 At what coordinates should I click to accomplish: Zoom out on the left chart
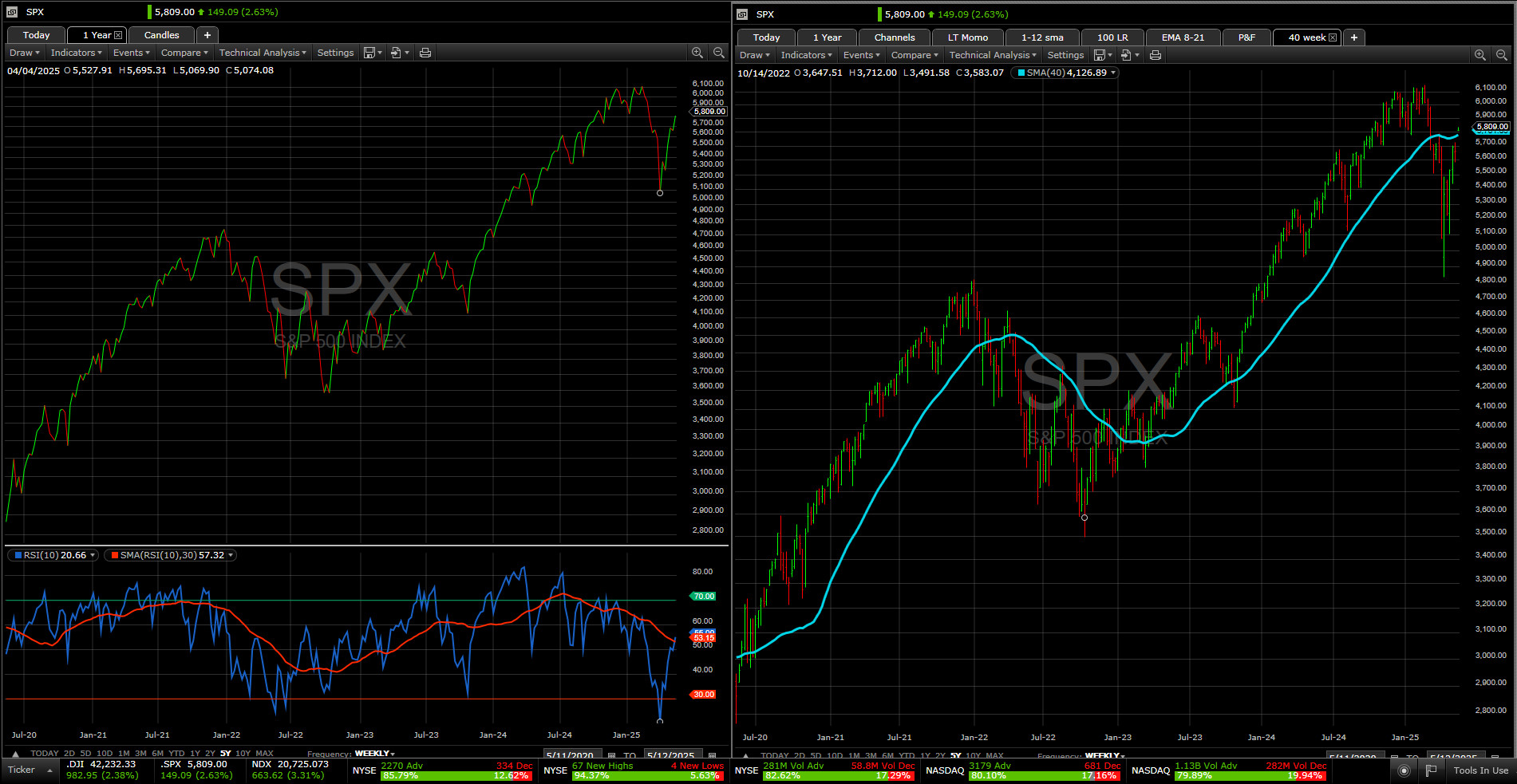718,53
